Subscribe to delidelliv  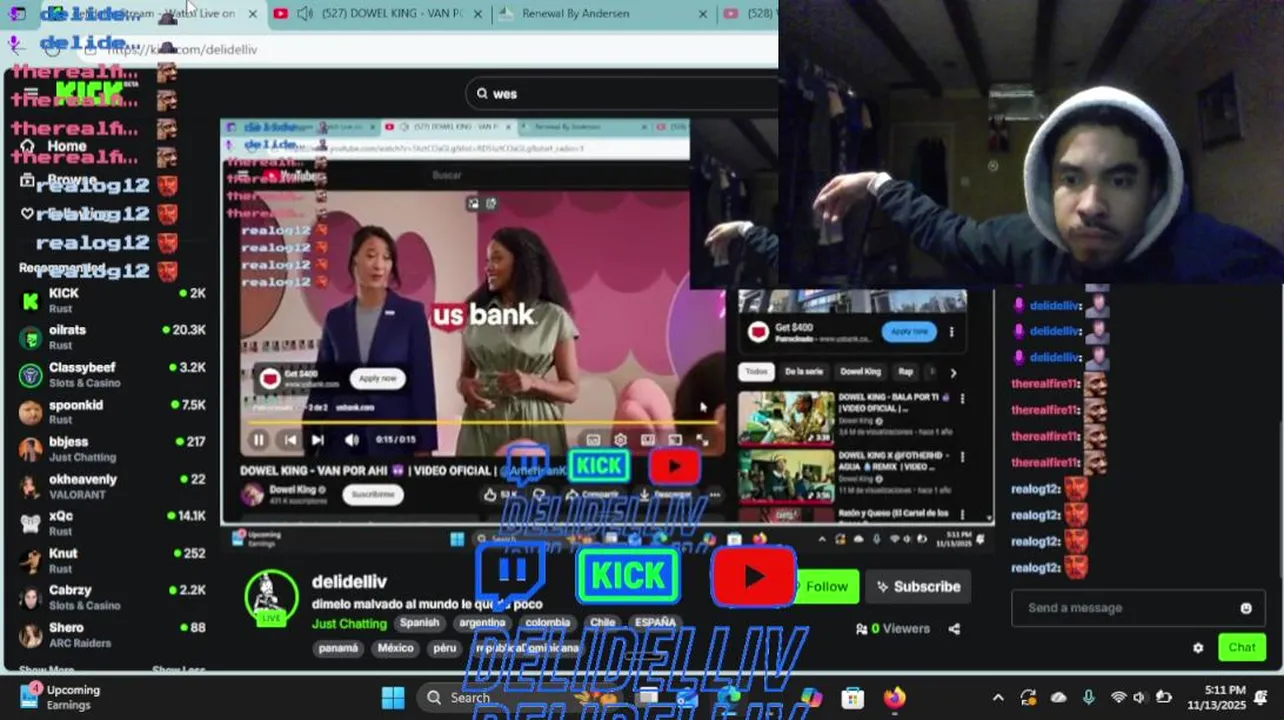918,587
